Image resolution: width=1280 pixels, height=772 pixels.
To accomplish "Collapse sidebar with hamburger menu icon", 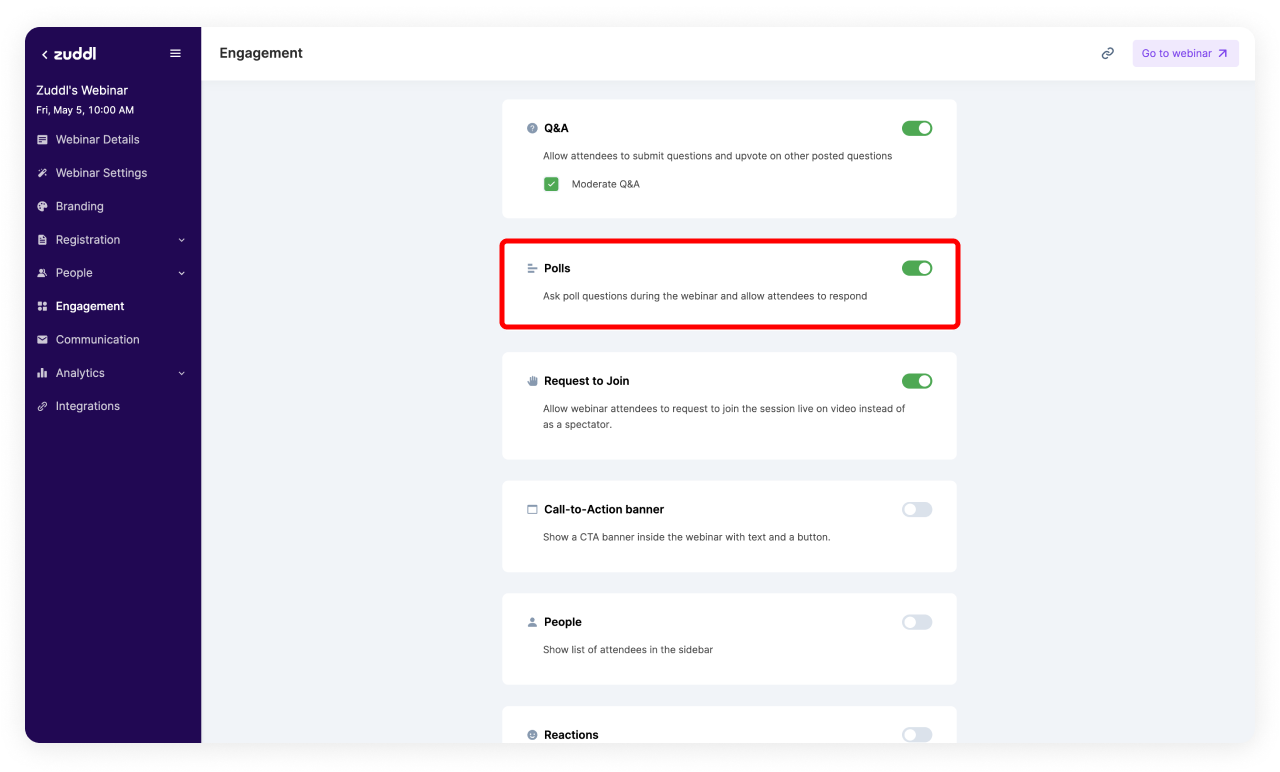I will point(176,54).
